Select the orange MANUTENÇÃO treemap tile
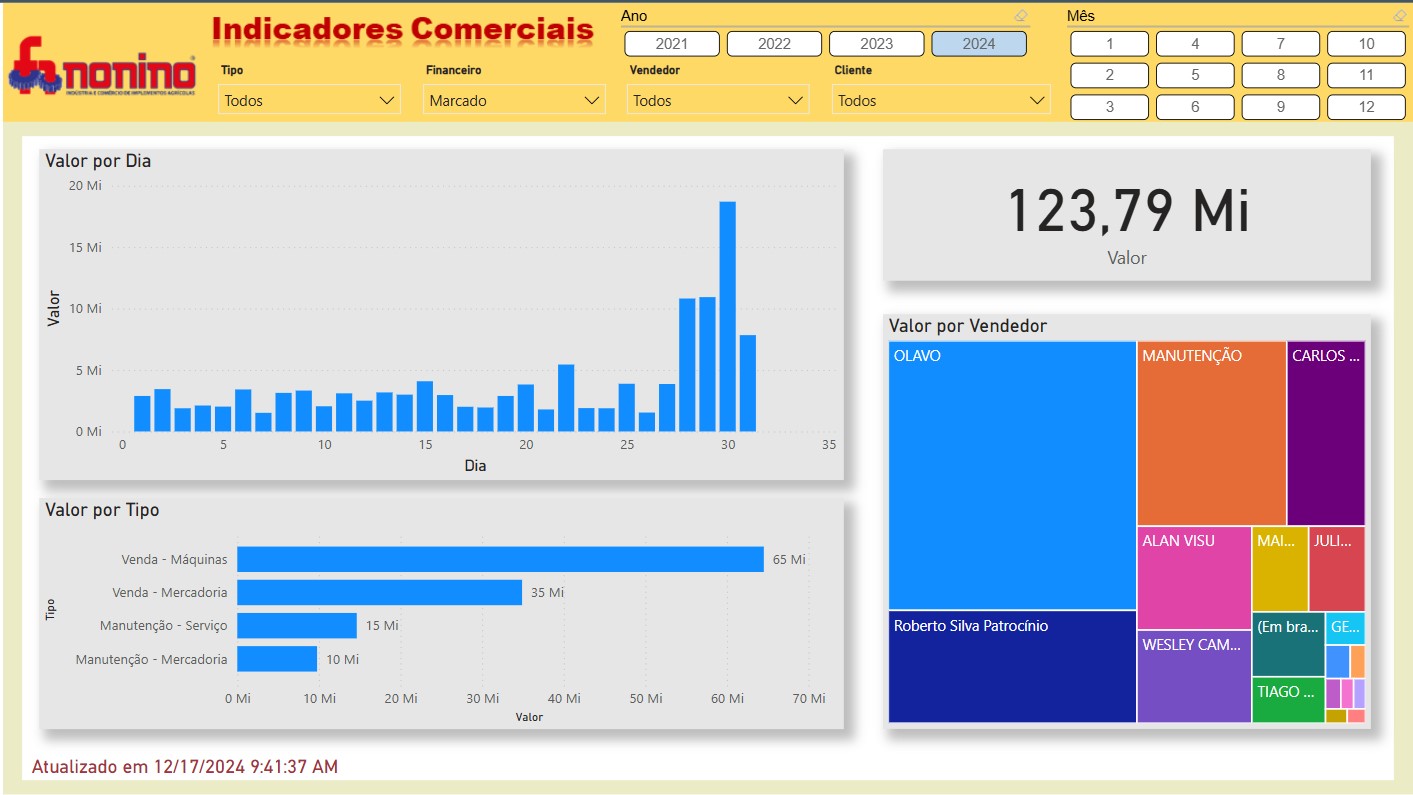The width and height of the screenshot is (1413, 795). 1211,433
